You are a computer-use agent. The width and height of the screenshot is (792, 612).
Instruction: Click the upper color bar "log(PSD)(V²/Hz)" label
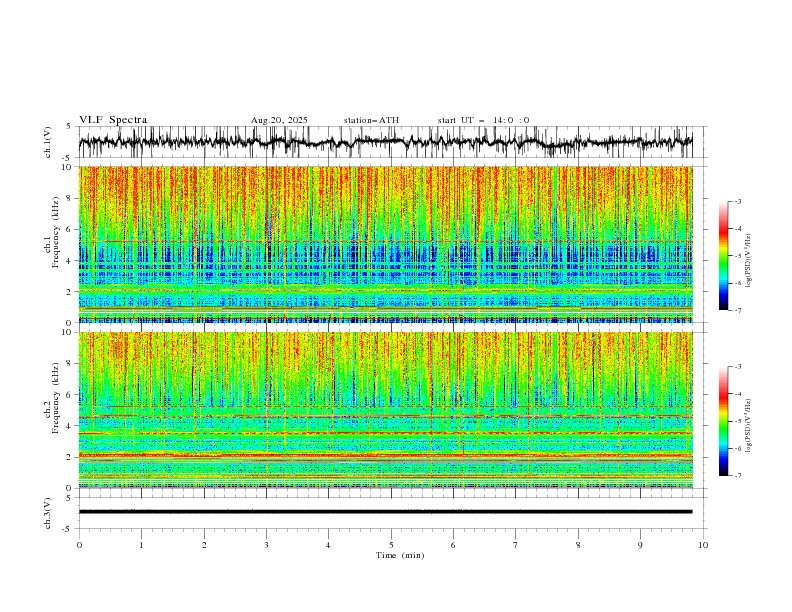(749, 261)
